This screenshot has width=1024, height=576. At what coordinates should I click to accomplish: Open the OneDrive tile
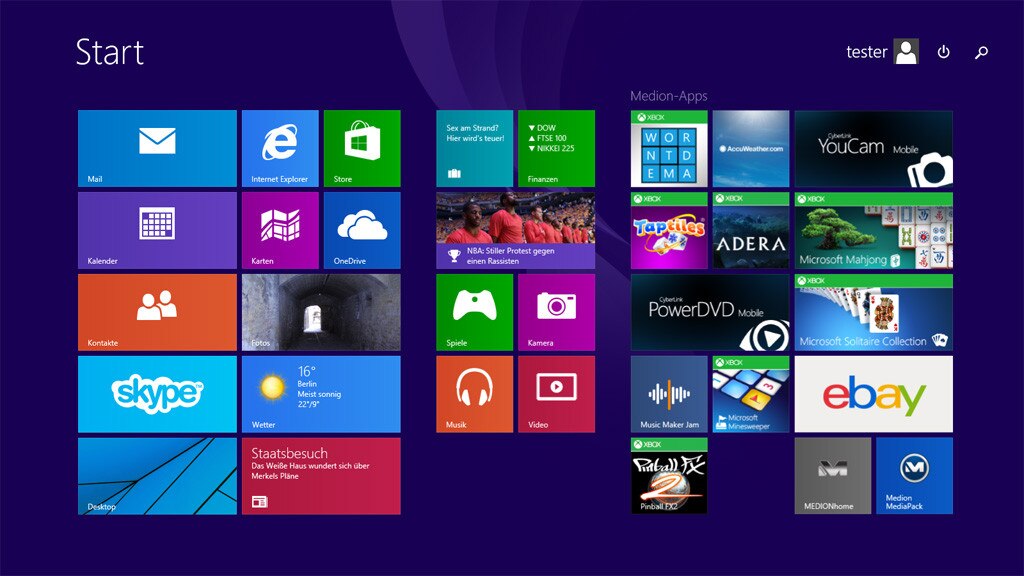(x=361, y=230)
